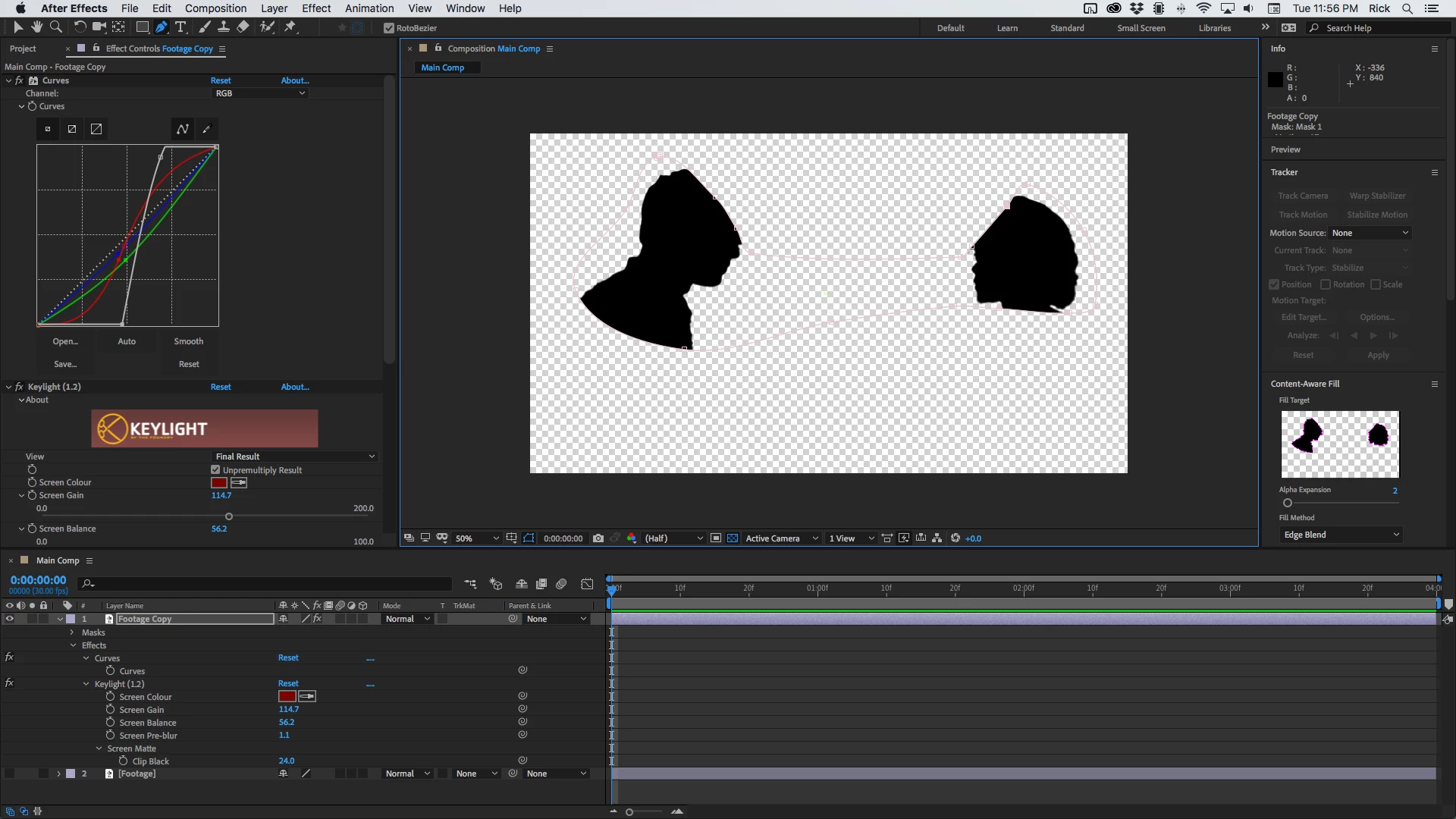
Task: Click the Screen Colour red swatch
Action: pos(219,483)
